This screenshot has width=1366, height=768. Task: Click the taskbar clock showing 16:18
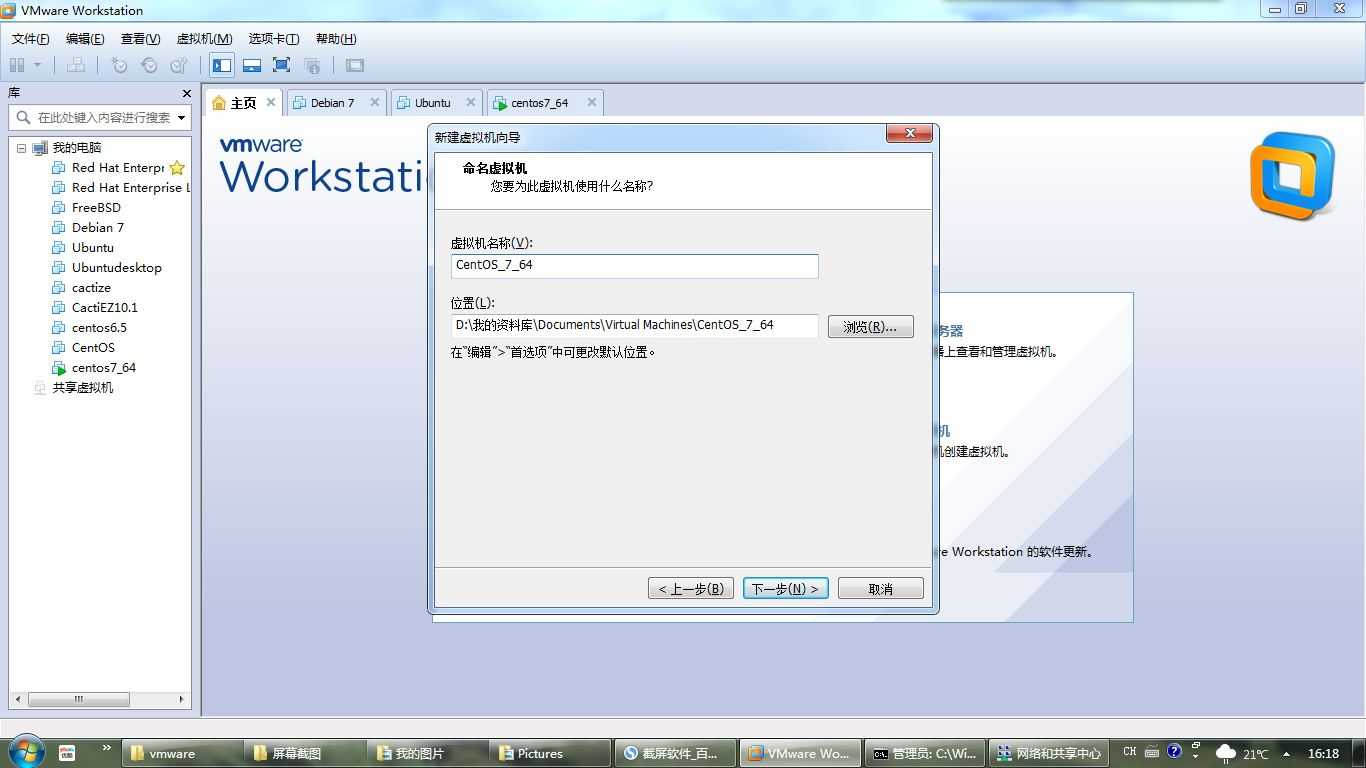point(1323,754)
